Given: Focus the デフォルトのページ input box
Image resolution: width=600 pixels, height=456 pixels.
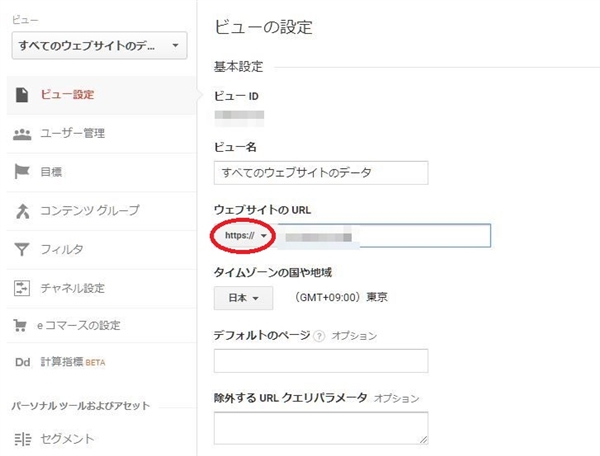Looking at the screenshot, I should pyautogui.click(x=321, y=361).
